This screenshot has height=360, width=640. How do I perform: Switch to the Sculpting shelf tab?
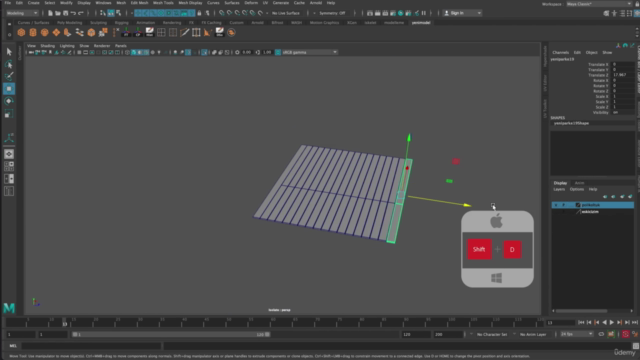coord(98,23)
